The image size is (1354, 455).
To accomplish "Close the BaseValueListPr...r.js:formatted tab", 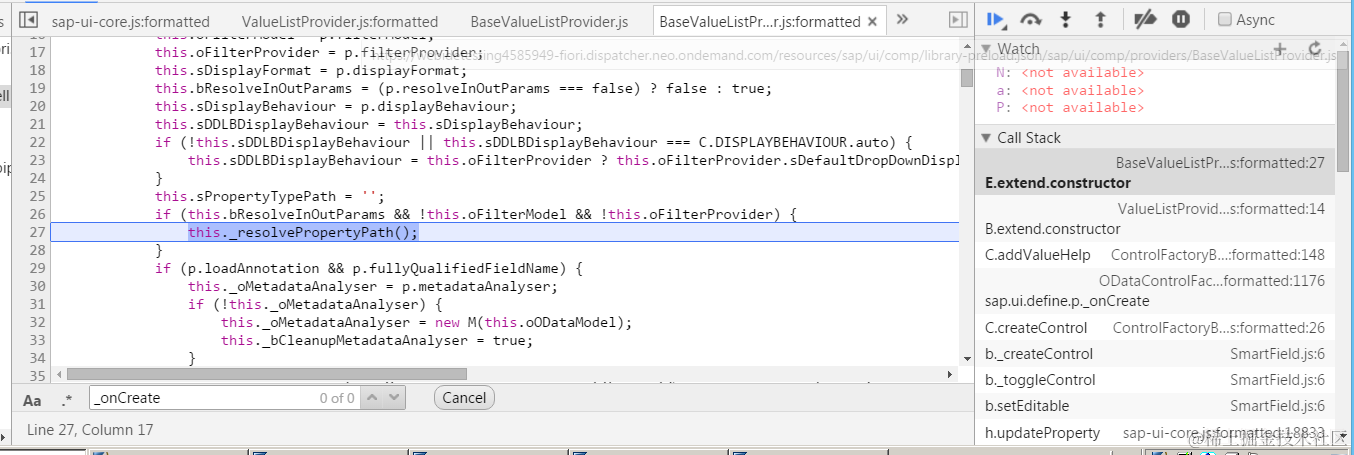I will (873, 21).
